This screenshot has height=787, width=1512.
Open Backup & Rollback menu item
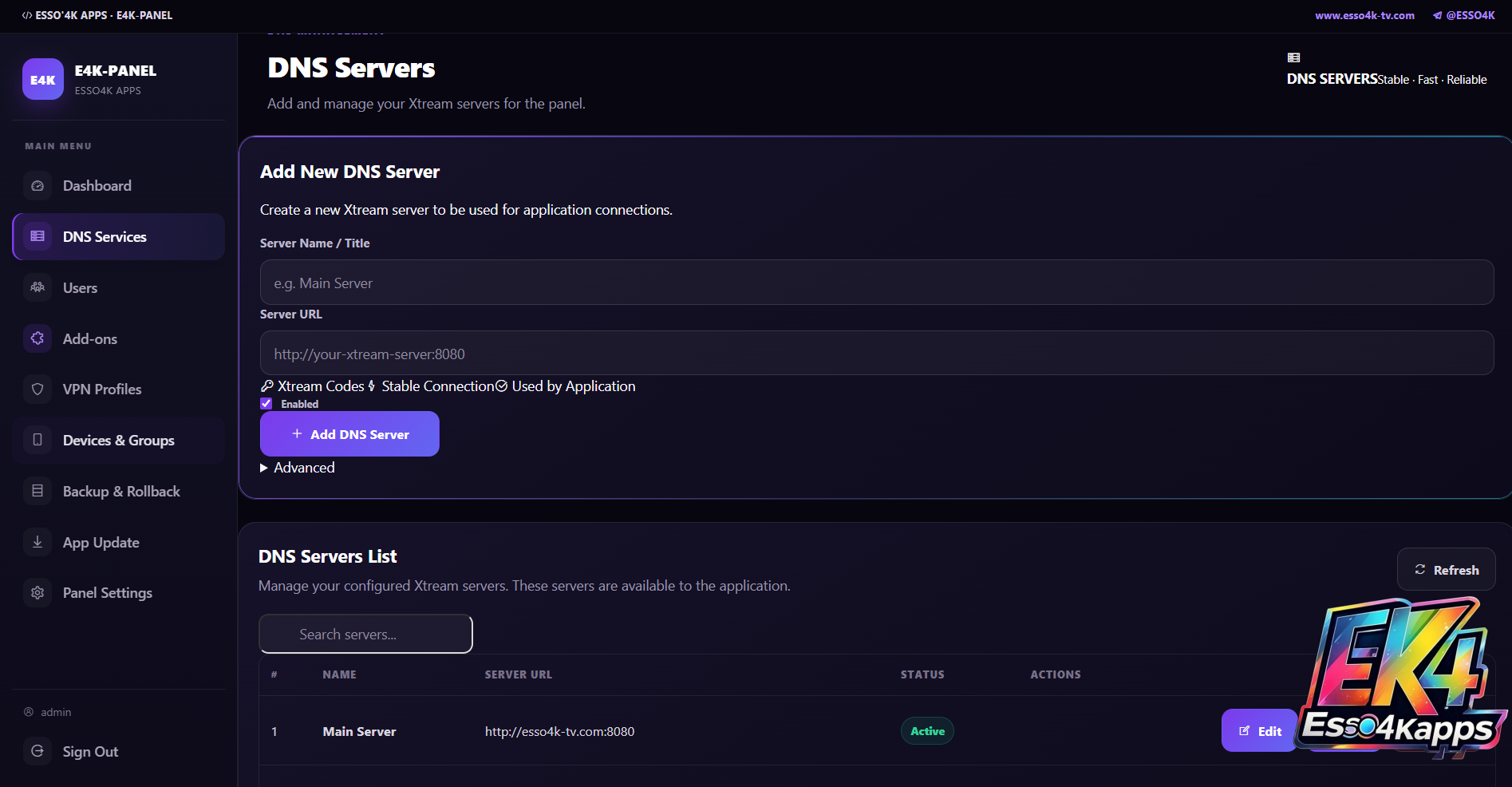pos(119,491)
